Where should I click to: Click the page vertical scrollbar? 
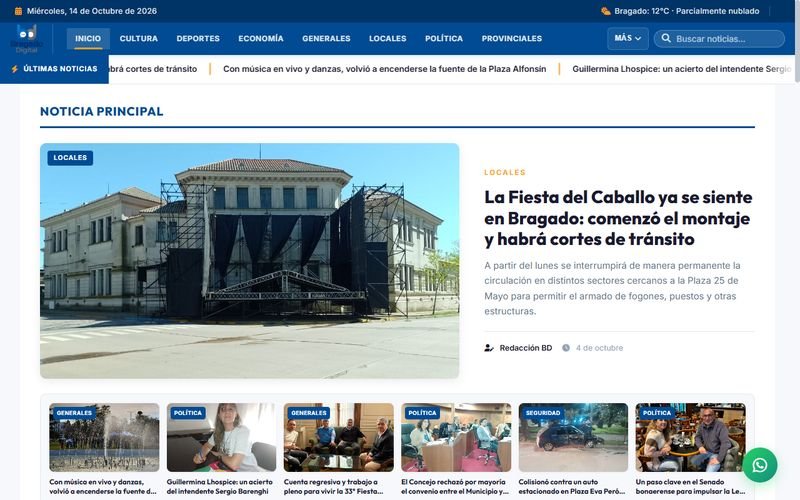click(x=797, y=41)
